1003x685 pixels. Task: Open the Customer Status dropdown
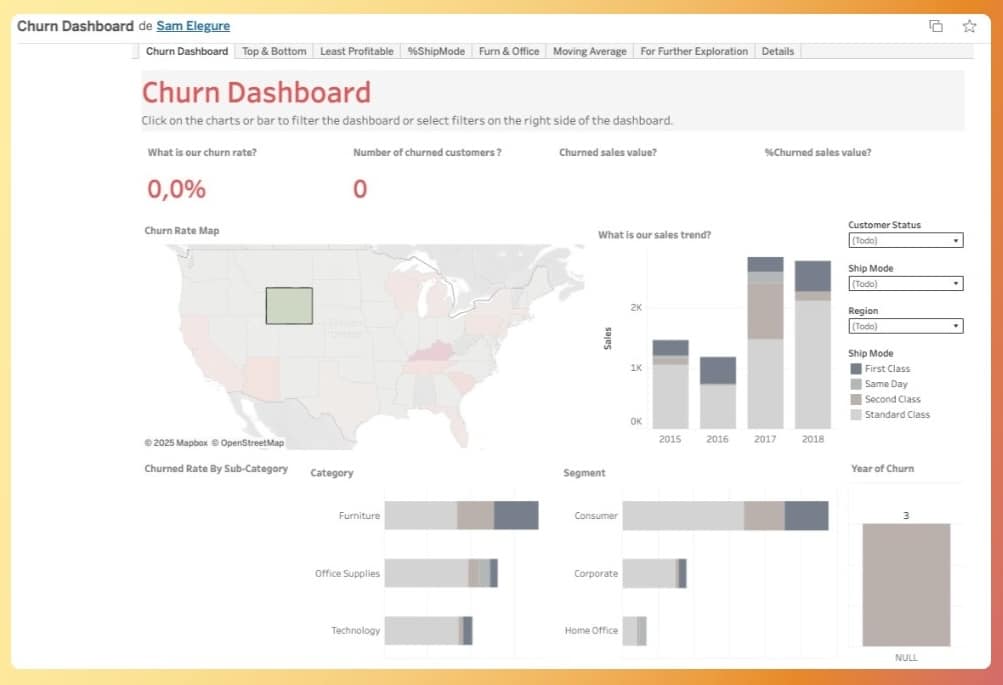point(905,241)
